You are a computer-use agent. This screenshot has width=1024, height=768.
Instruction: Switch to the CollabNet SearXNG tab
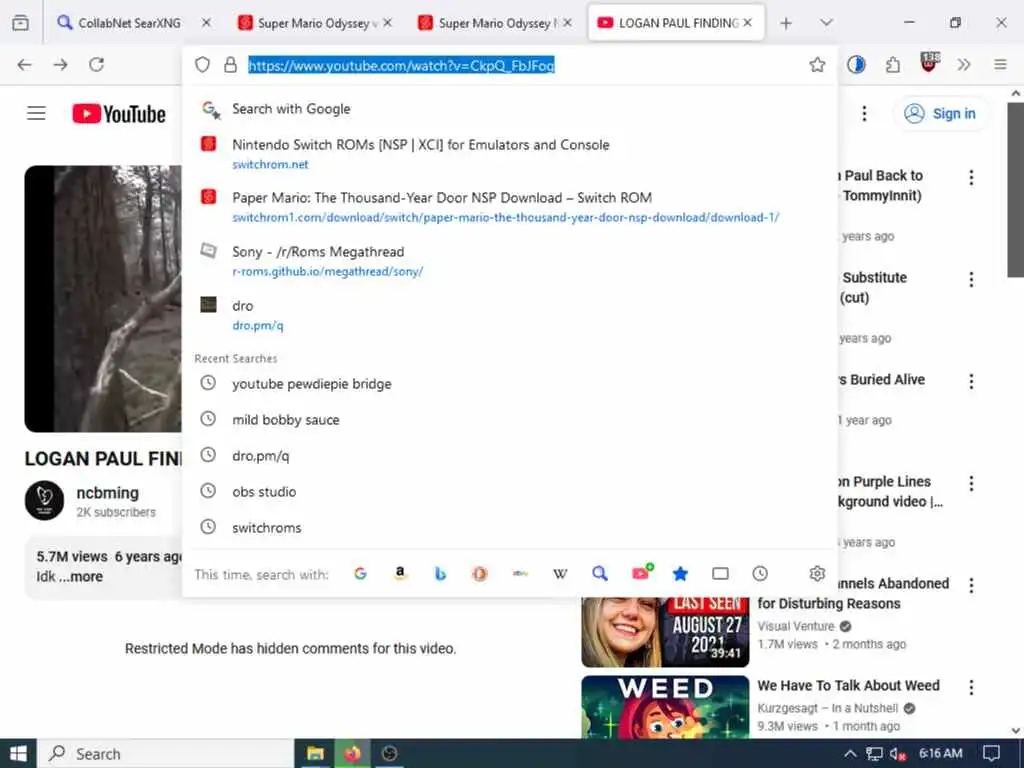129,23
